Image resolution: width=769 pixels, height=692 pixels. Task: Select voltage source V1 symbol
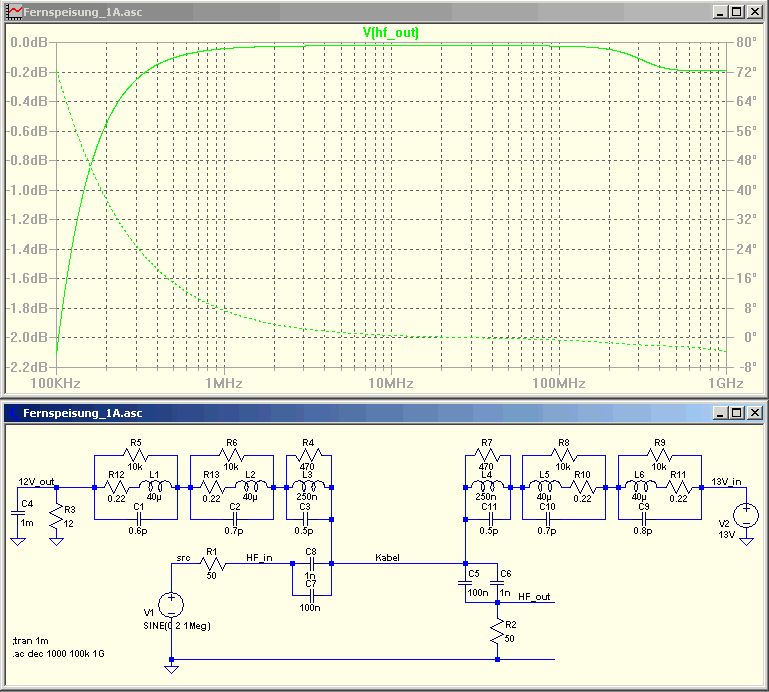pyautogui.click(x=172, y=603)
